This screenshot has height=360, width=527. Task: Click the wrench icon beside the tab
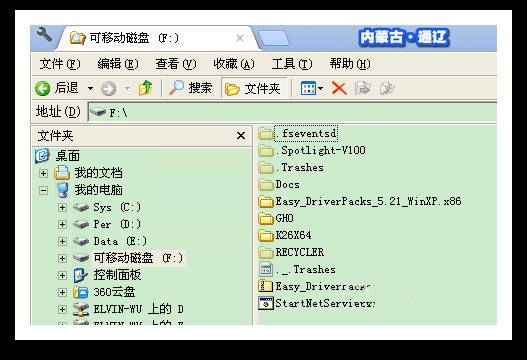pyautogui.click(x=44, y=35)
